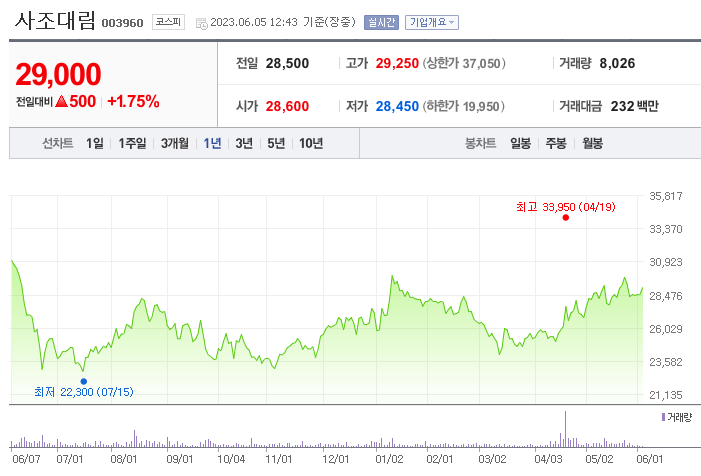Click the 시가 value 28,600

(287, 106)
